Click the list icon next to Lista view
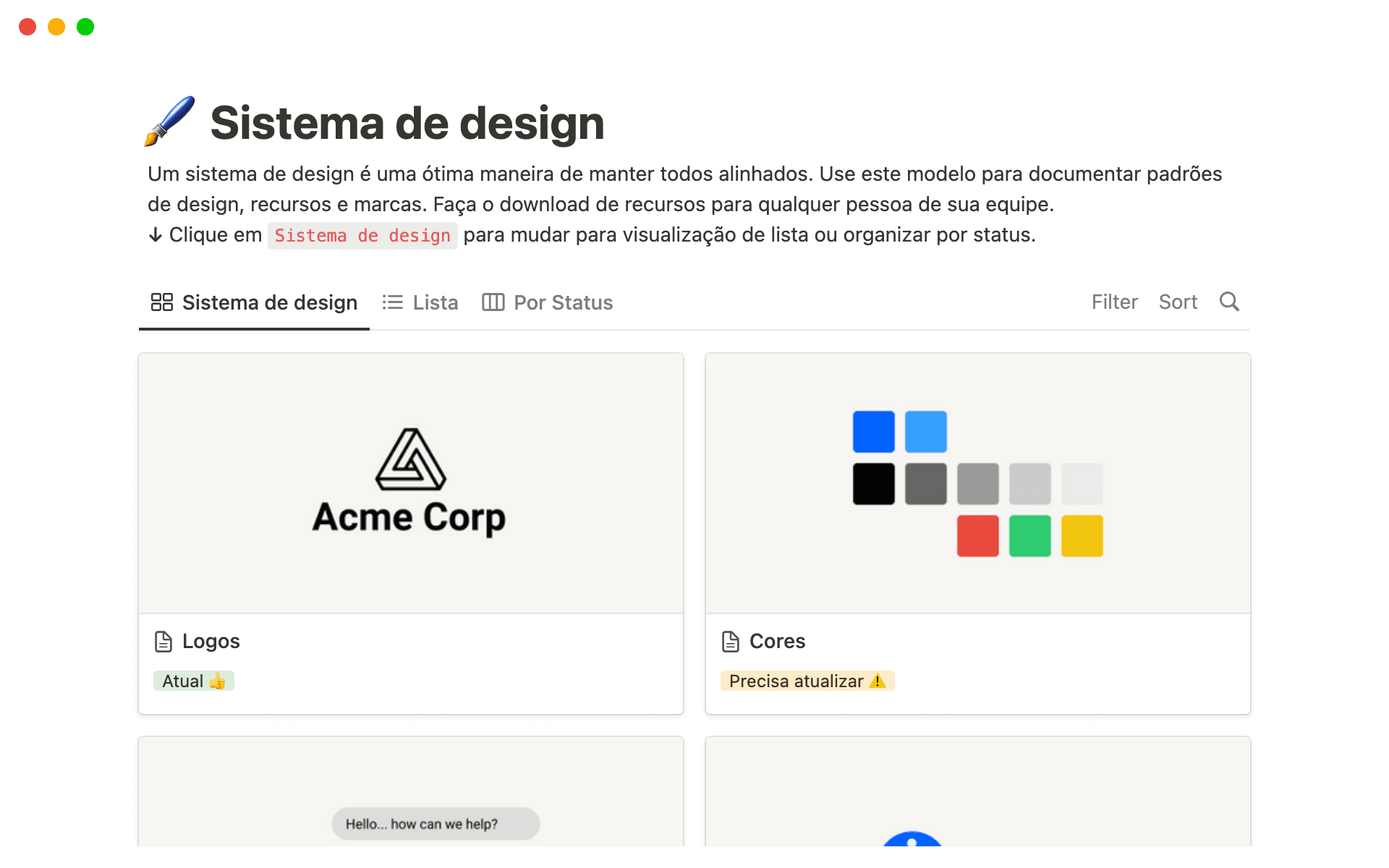The width and height of the screenshot is (1389, 868). click(393, 302)
